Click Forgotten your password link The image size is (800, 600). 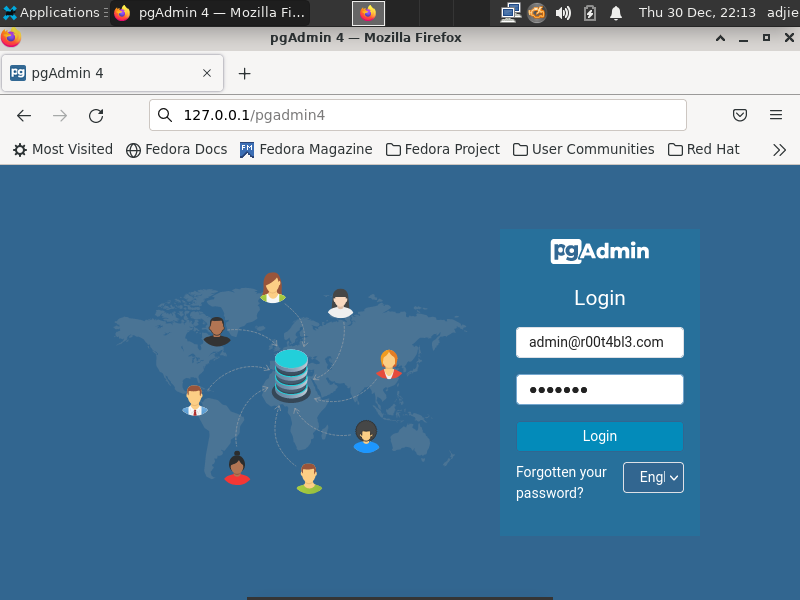click(x=561, y=483)
